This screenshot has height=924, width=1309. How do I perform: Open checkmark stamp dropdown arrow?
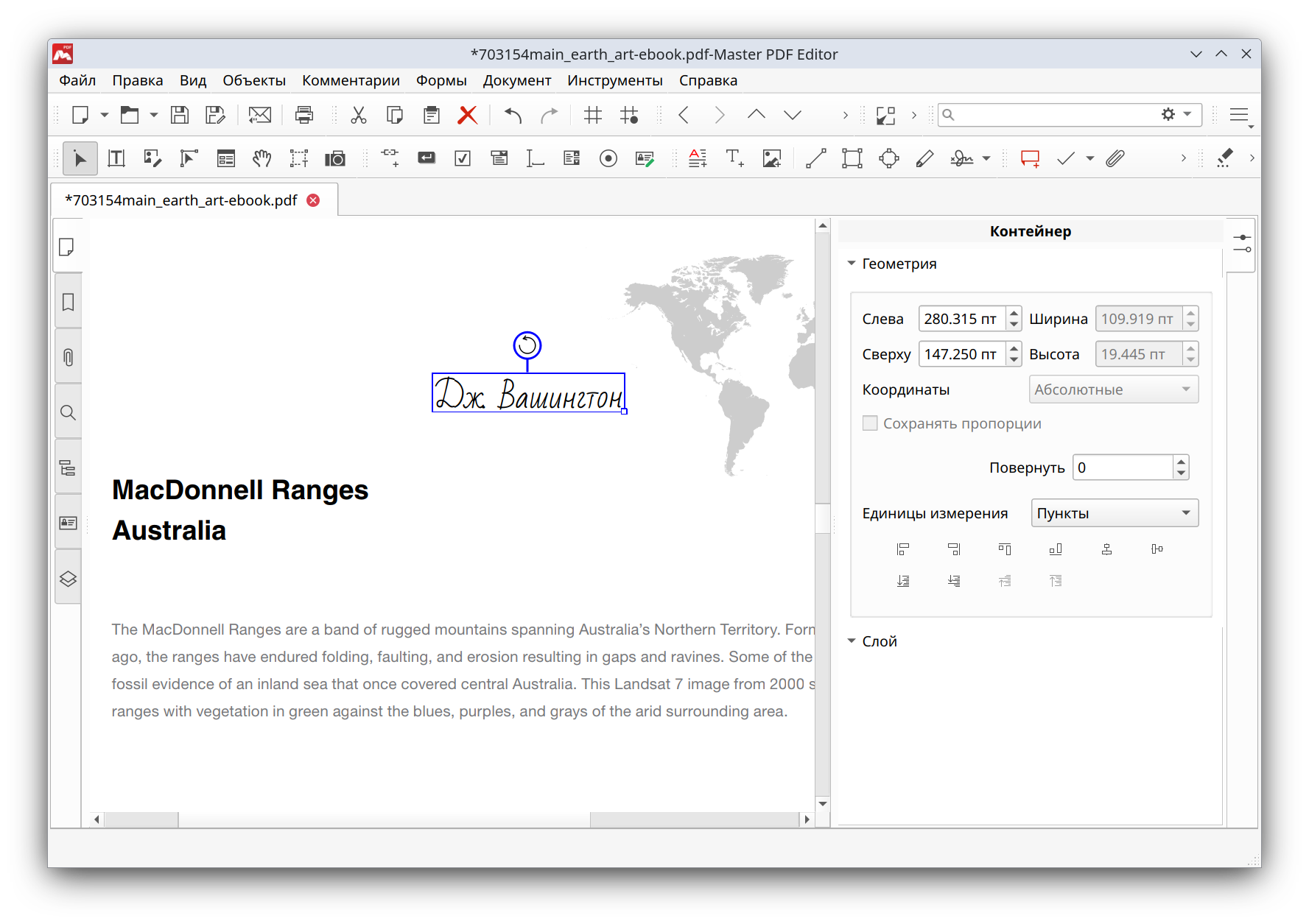(1090, 158)
